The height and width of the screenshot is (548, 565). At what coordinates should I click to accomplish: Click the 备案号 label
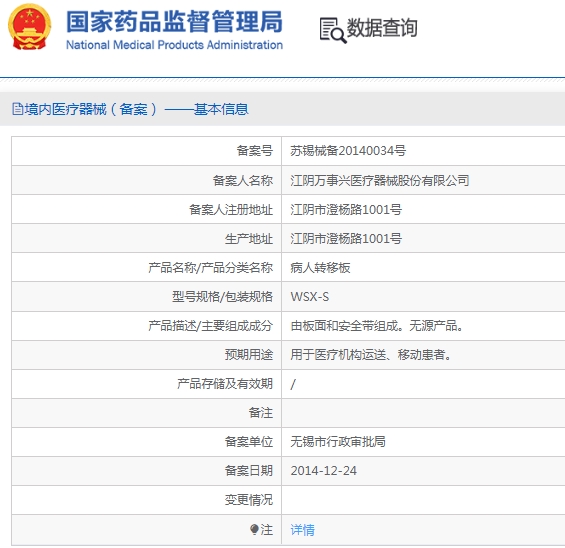(254, 151)
